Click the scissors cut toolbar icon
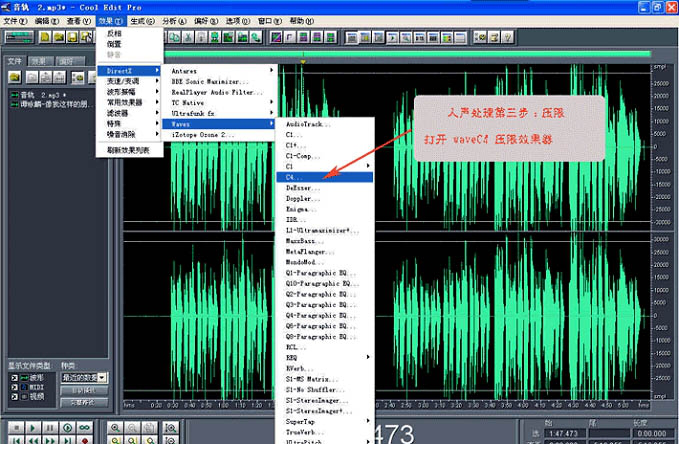Screen dimensions: 679x461 tap(188, 38)
